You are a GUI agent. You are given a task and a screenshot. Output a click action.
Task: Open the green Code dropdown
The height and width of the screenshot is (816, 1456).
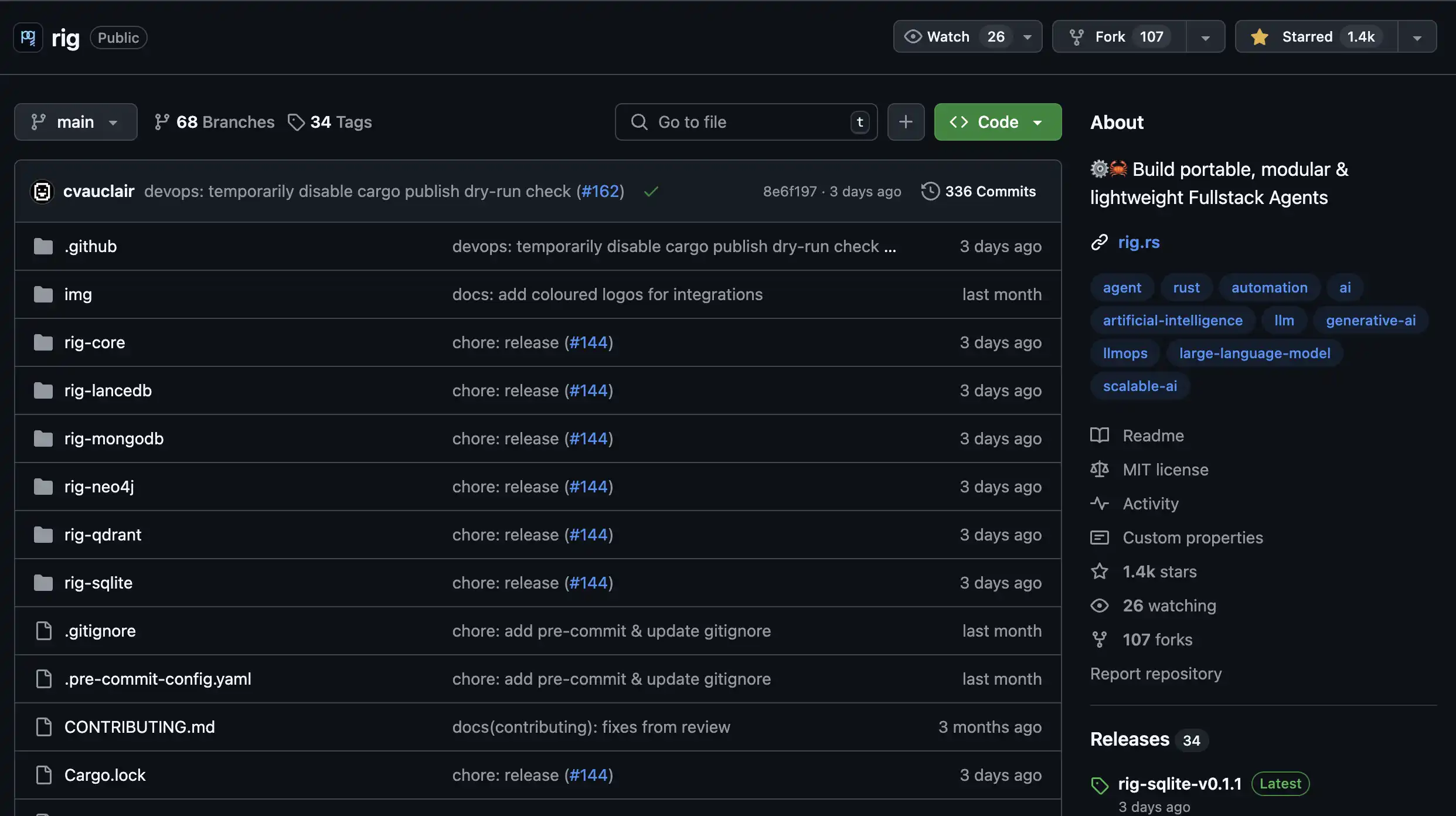point(997,122)
